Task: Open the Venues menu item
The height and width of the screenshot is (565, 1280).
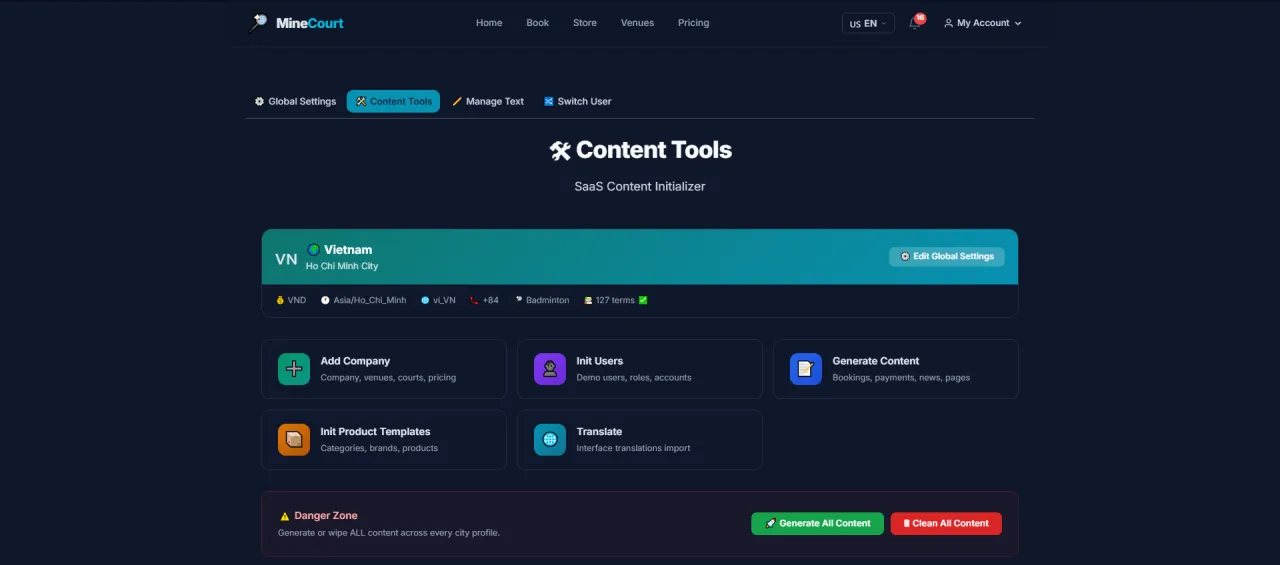Action: (x=637, y=23)
